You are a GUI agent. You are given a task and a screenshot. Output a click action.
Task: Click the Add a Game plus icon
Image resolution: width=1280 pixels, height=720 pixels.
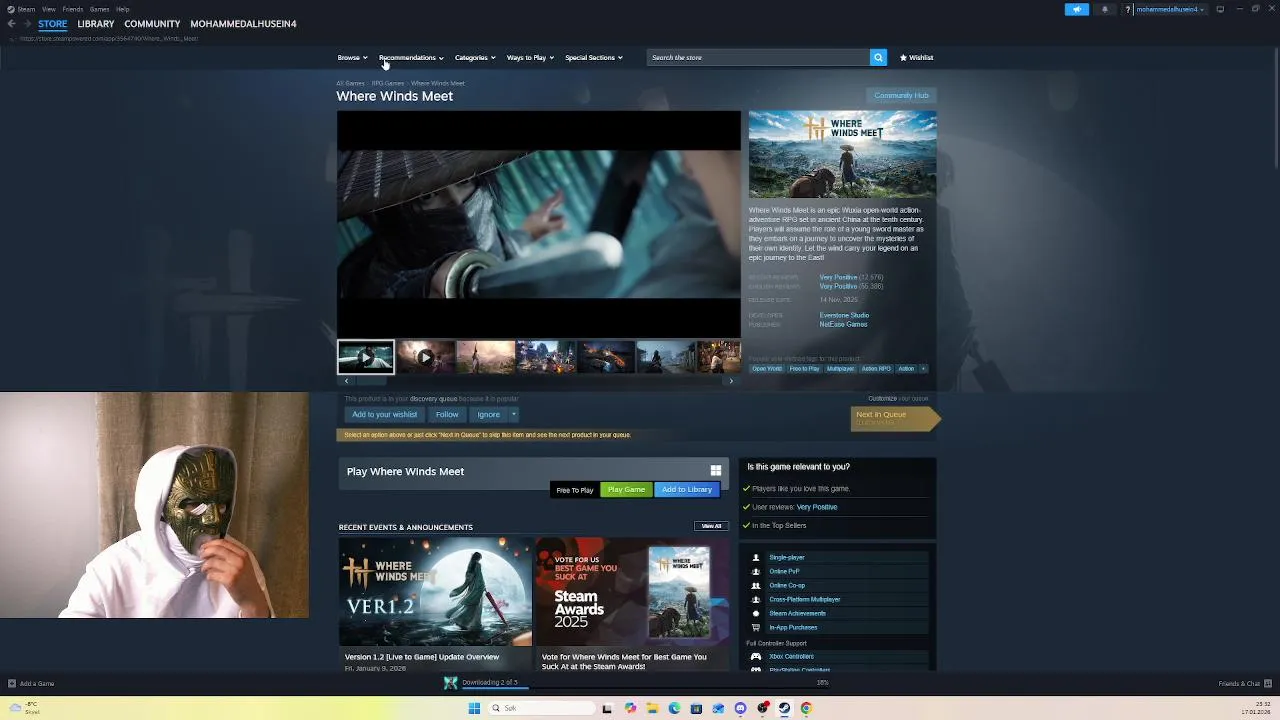tap(12, 683)
